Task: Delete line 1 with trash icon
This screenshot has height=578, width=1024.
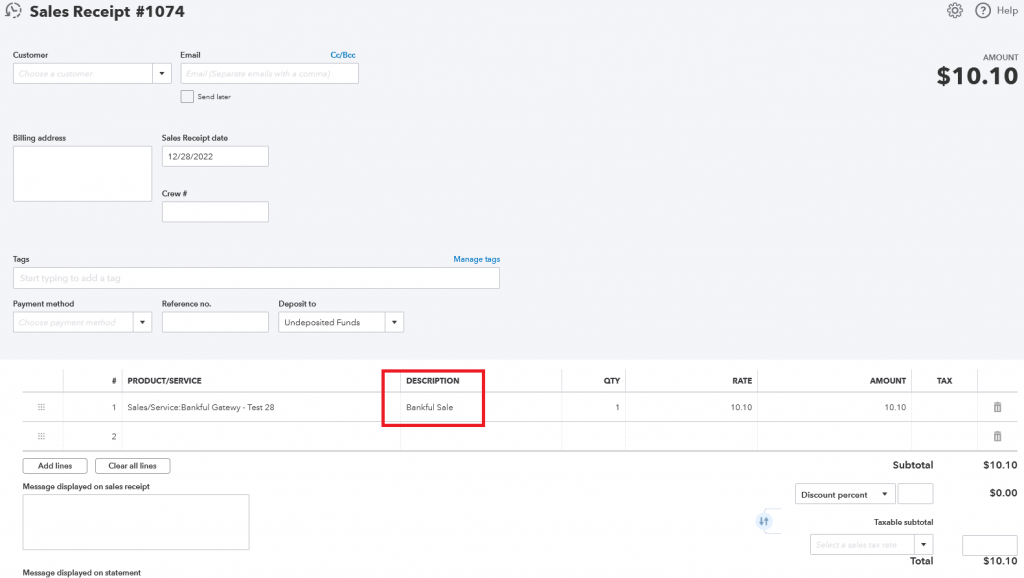Action: point(997,407)
